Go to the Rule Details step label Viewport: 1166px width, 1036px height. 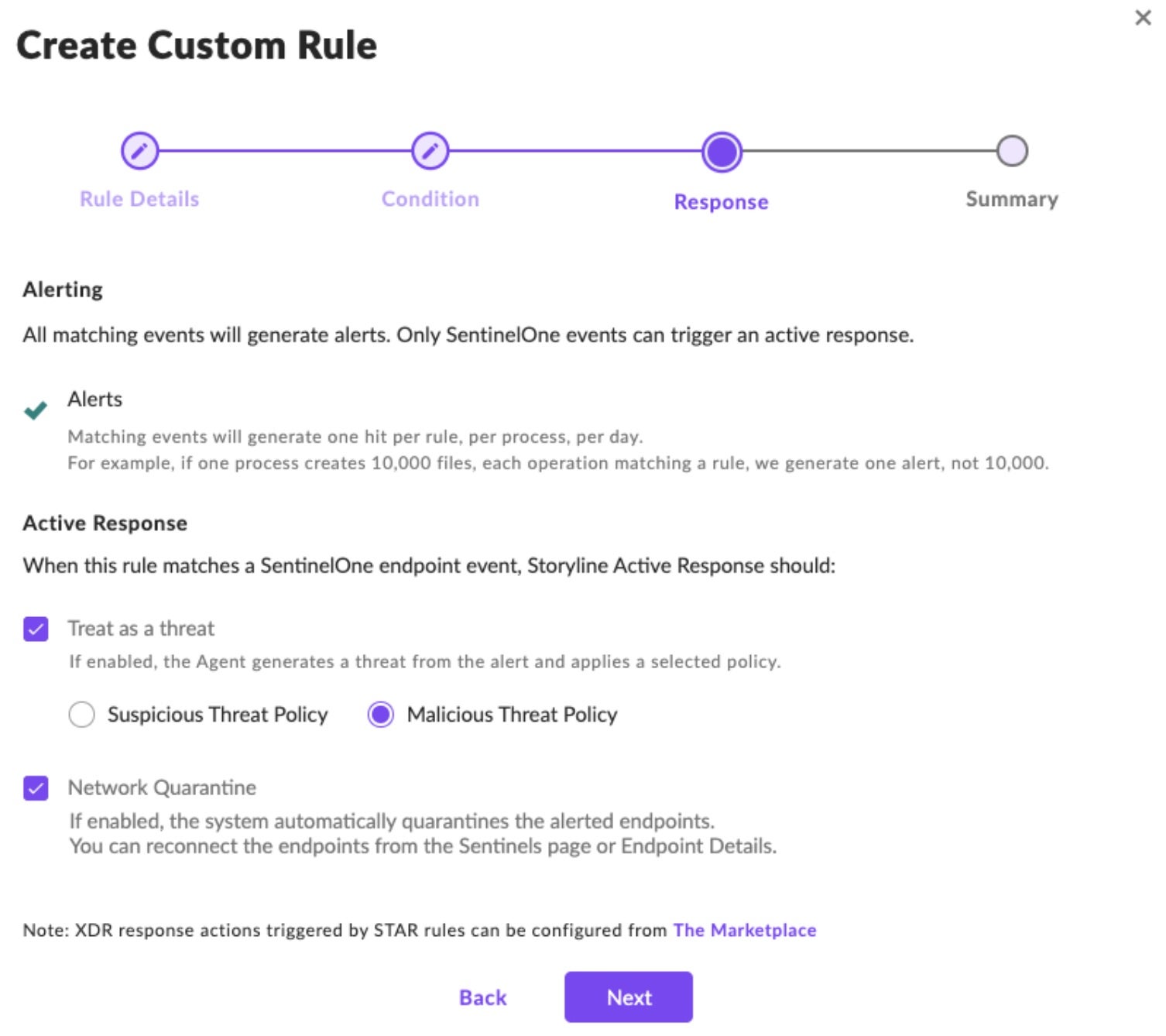pyautogui.click(x=139, y=199)
